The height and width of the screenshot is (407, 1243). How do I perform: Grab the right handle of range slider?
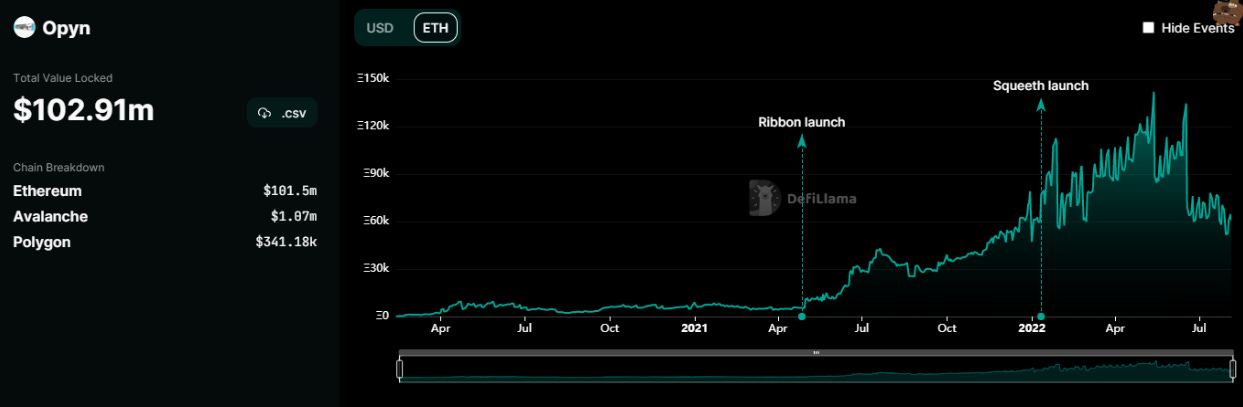tap(1232, 369)
